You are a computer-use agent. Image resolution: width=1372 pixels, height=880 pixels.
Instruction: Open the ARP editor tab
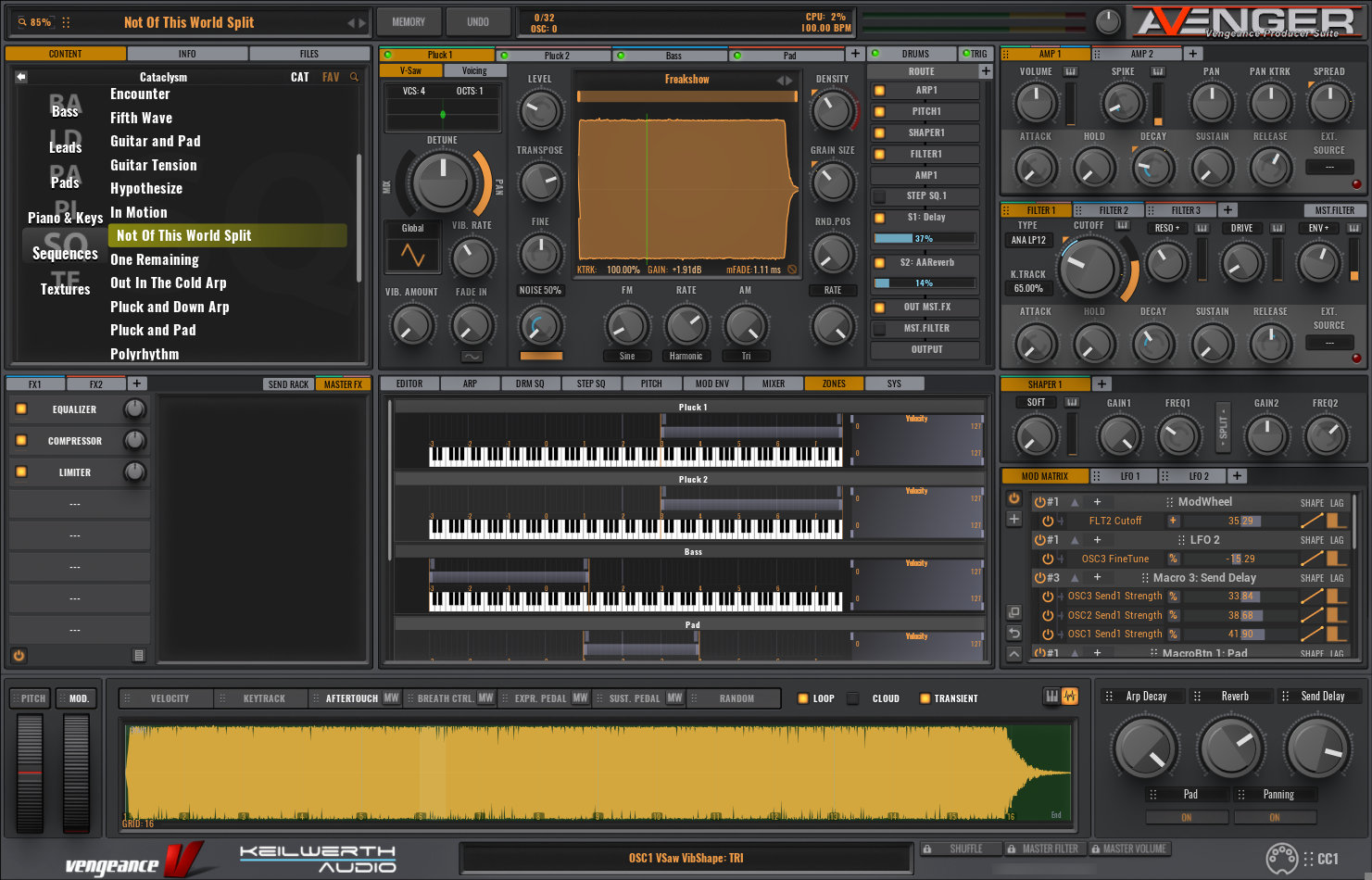click(x=470, y=383)
